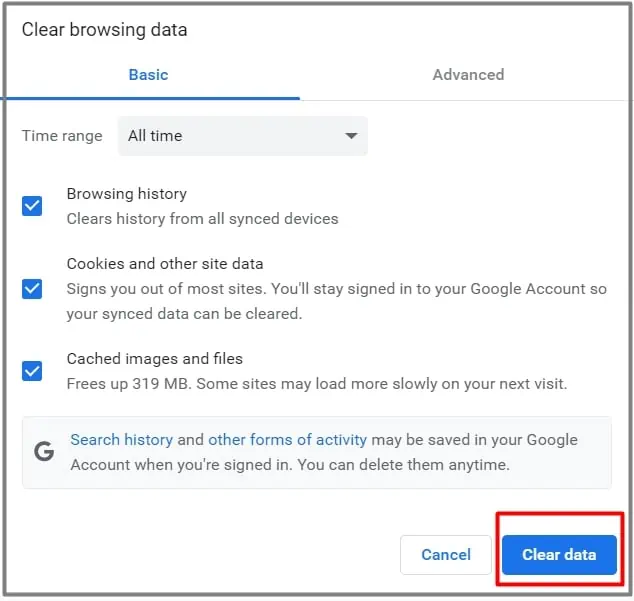Switch to the Basic tab
This screenshot has height=601, width=634.
tap(148, 75)
